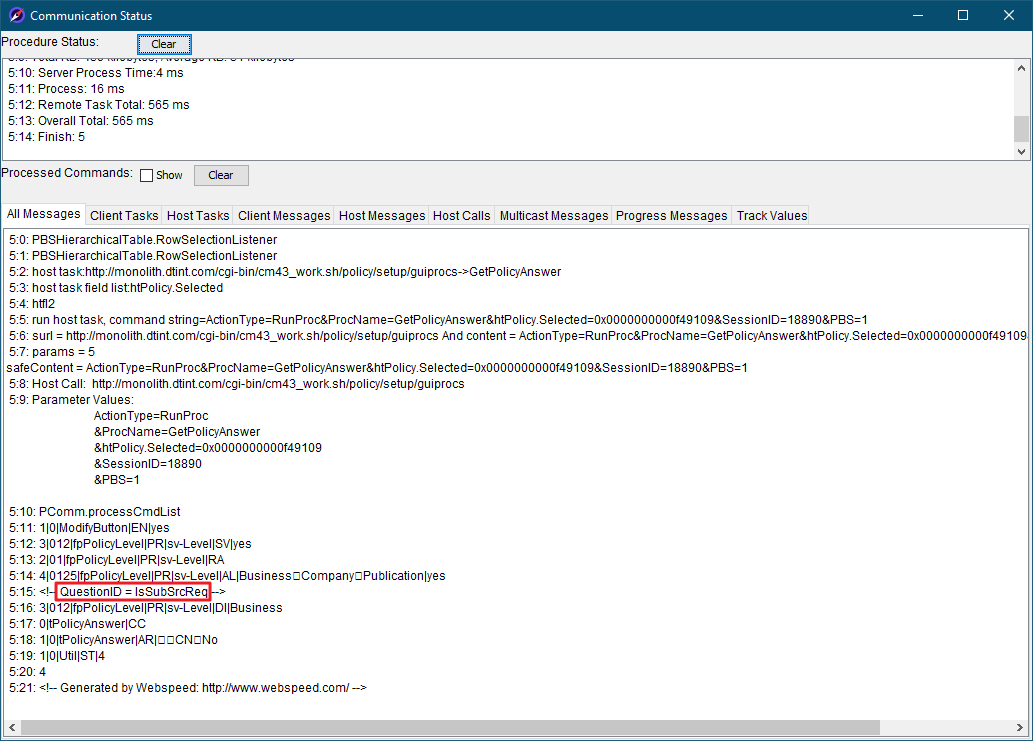
Task: Click the messages pane scroll right arrow
Action: tap(1020, 728)
